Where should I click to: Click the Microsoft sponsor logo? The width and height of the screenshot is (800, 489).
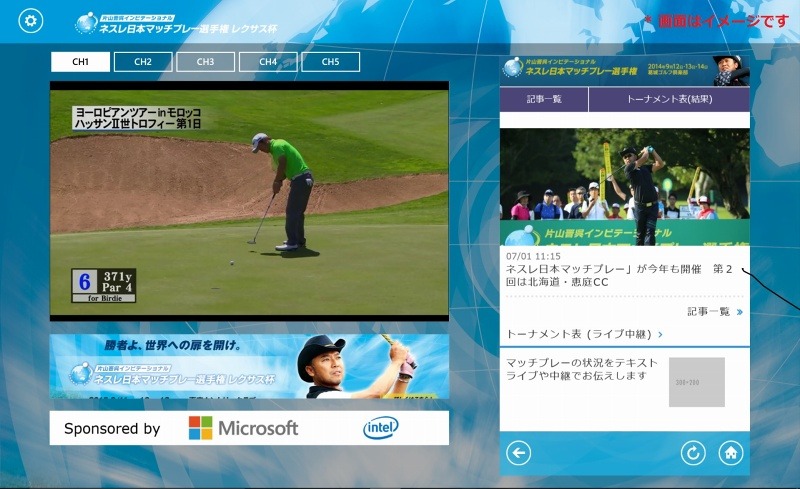(243, 428)
